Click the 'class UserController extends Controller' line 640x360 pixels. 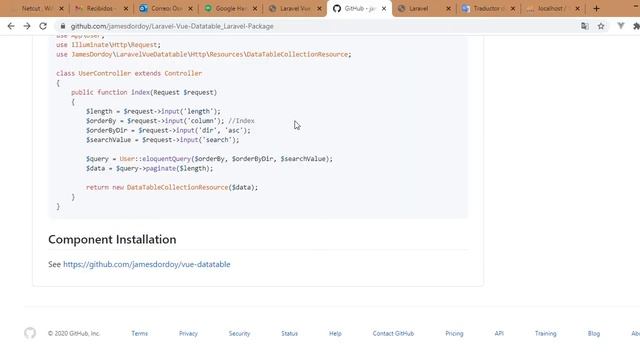pos(129,73)
